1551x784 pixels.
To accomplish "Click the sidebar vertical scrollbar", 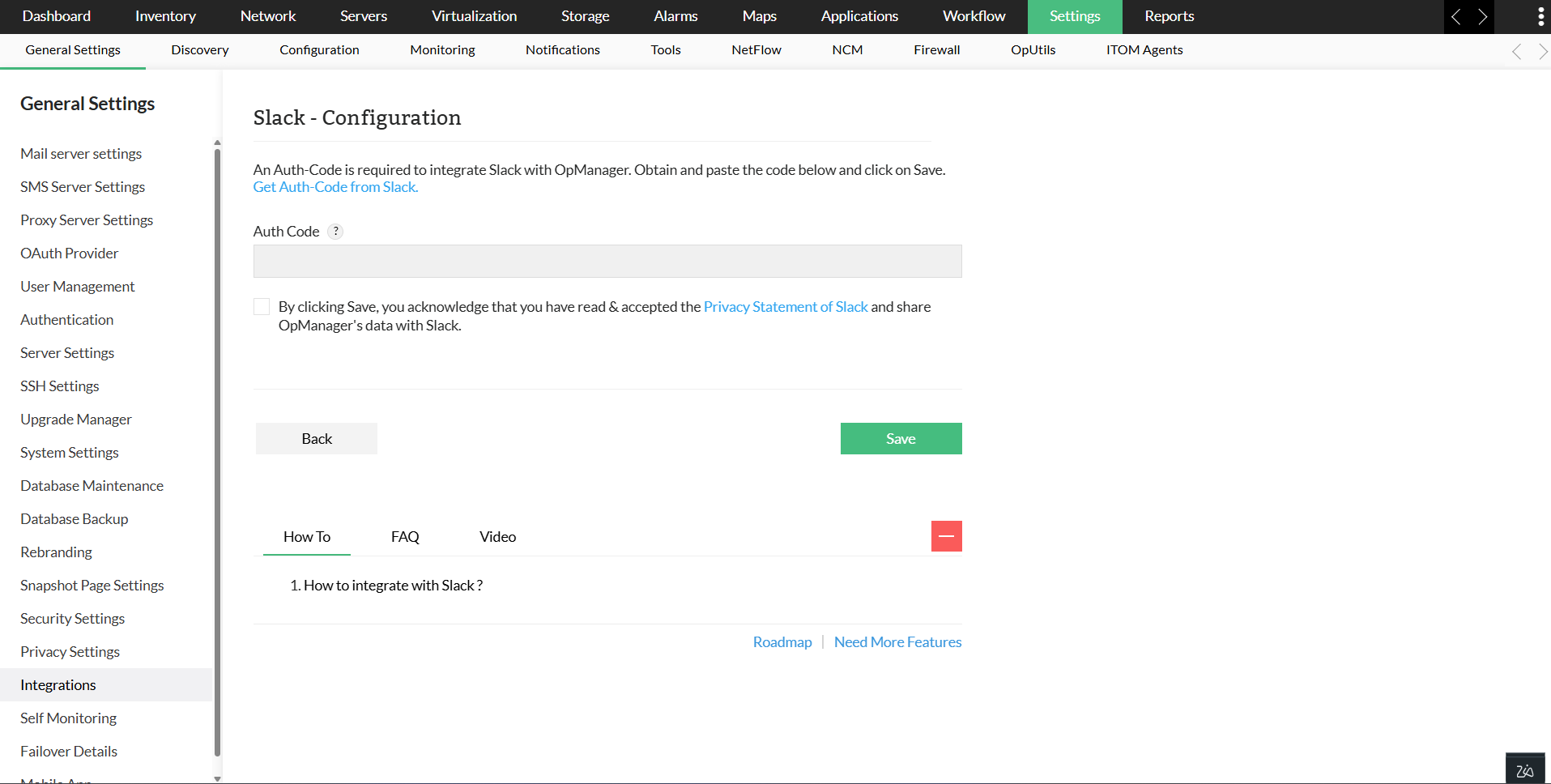I will [217, 452].
